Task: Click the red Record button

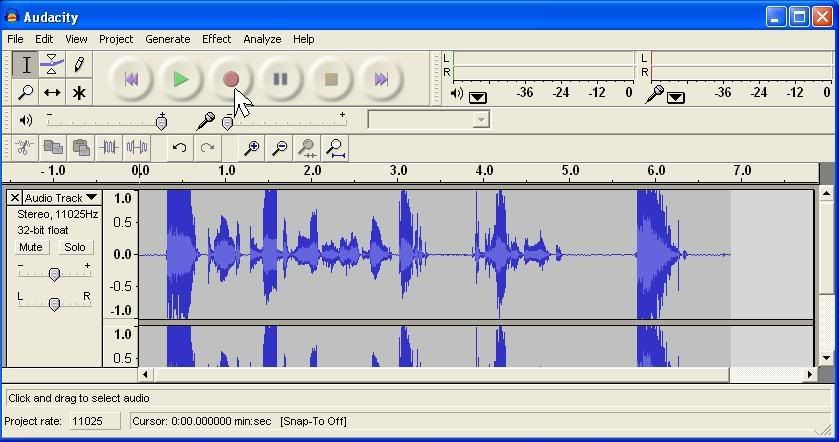Action: click(231, 79)
